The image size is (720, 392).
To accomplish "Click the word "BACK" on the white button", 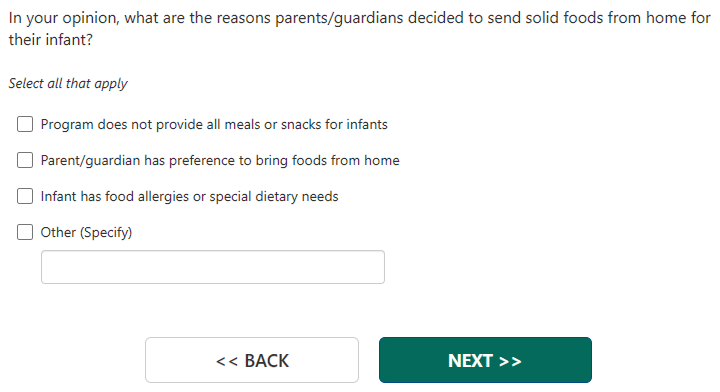I will pyautogui.click(x=267, y=361).
